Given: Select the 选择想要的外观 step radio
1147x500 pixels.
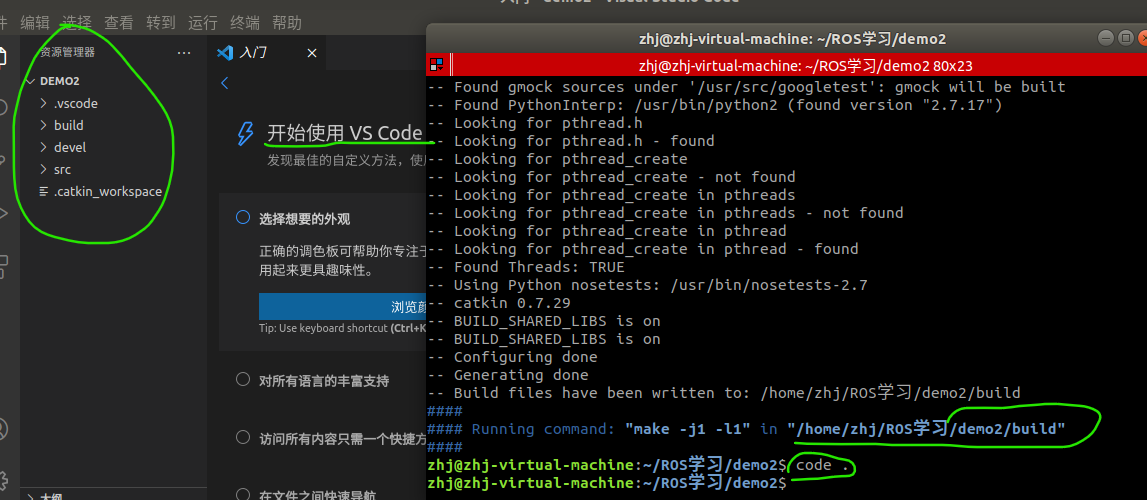Looking at the screenshot, I should (243, 218).
